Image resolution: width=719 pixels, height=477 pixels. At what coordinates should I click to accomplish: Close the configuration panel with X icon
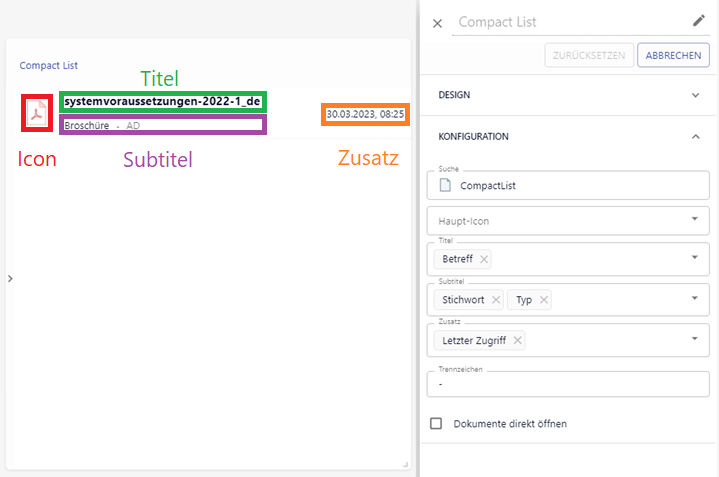click(x=437, y=23)
